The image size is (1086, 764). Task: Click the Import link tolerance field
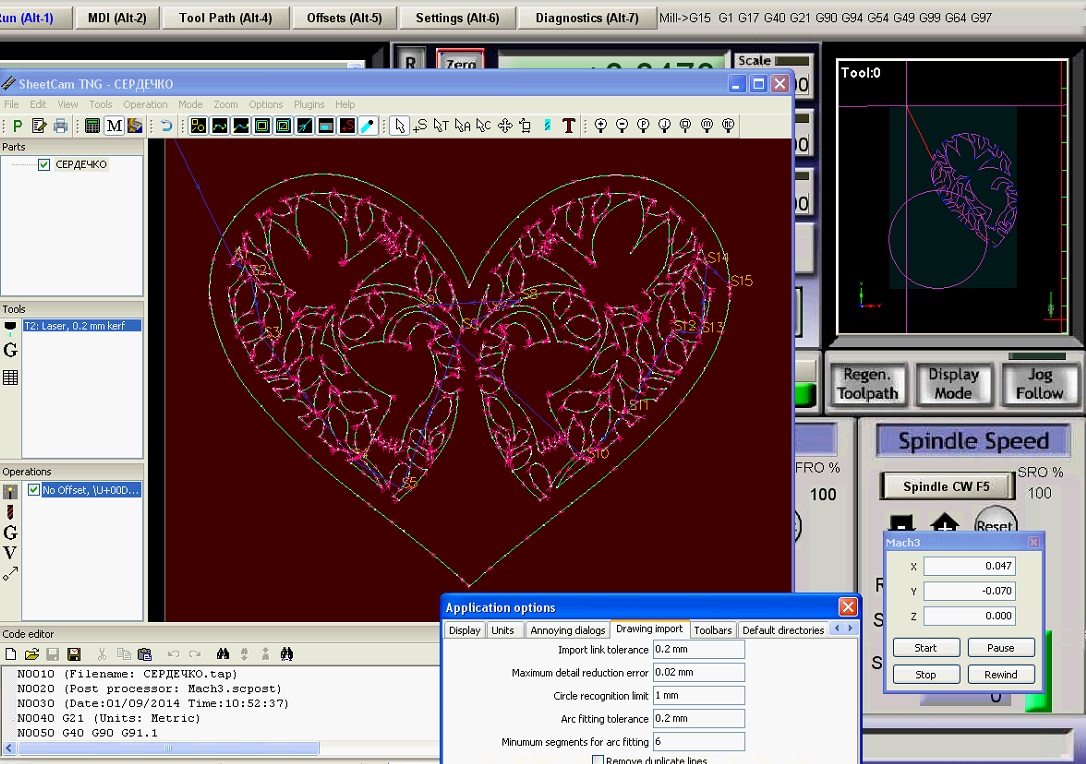point(698,650)
